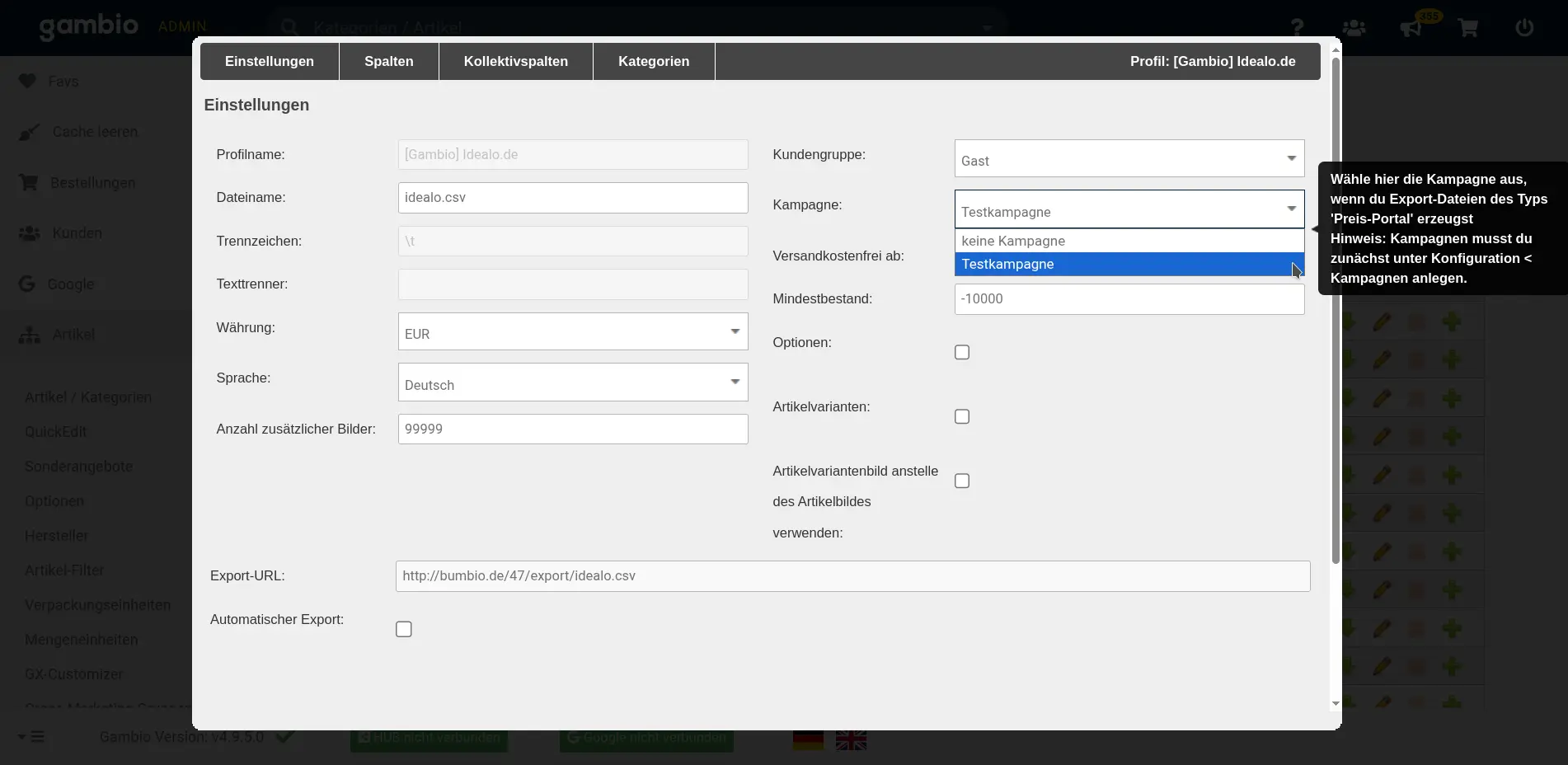Click the German flag language icon

tap(808, 739)
